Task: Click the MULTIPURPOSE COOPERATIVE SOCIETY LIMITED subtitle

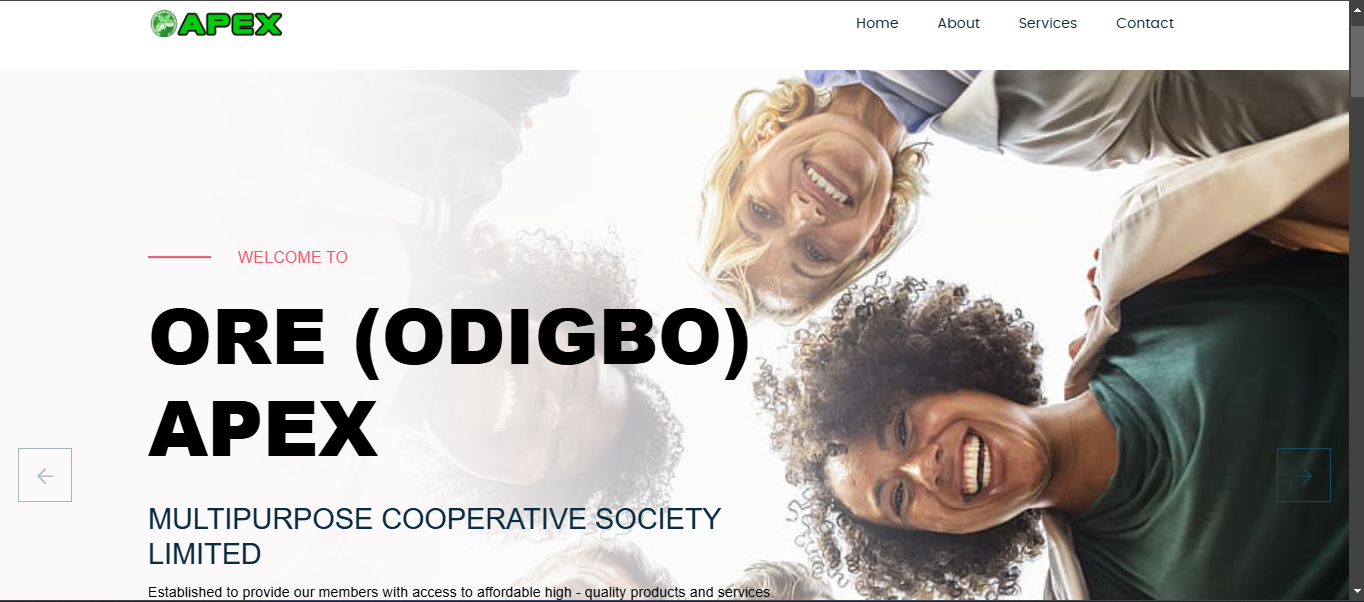Action: point(434,536)
